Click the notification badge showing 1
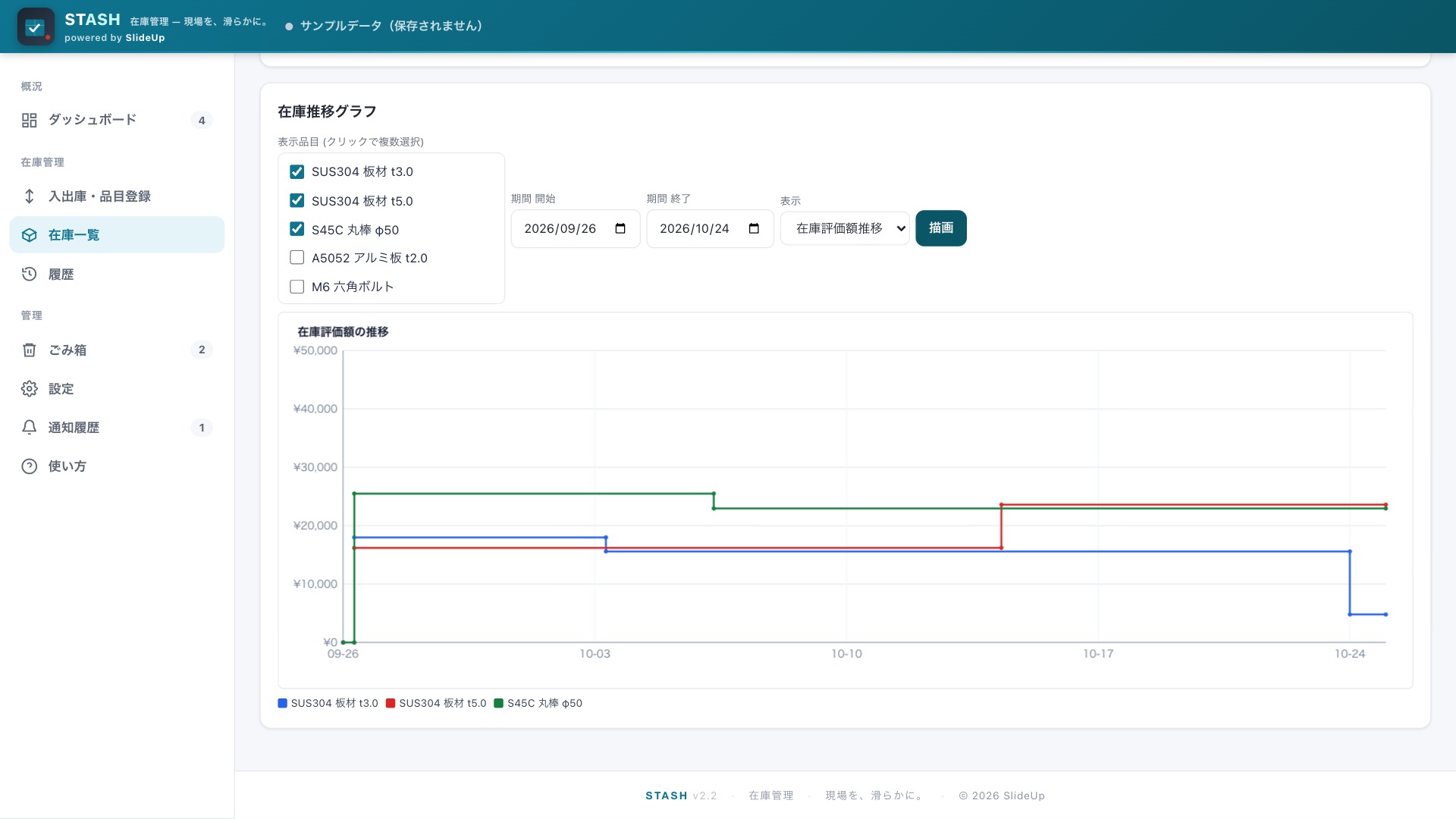Image resolution: width=1456 pixels, height=819 pixels. (202, 427)
